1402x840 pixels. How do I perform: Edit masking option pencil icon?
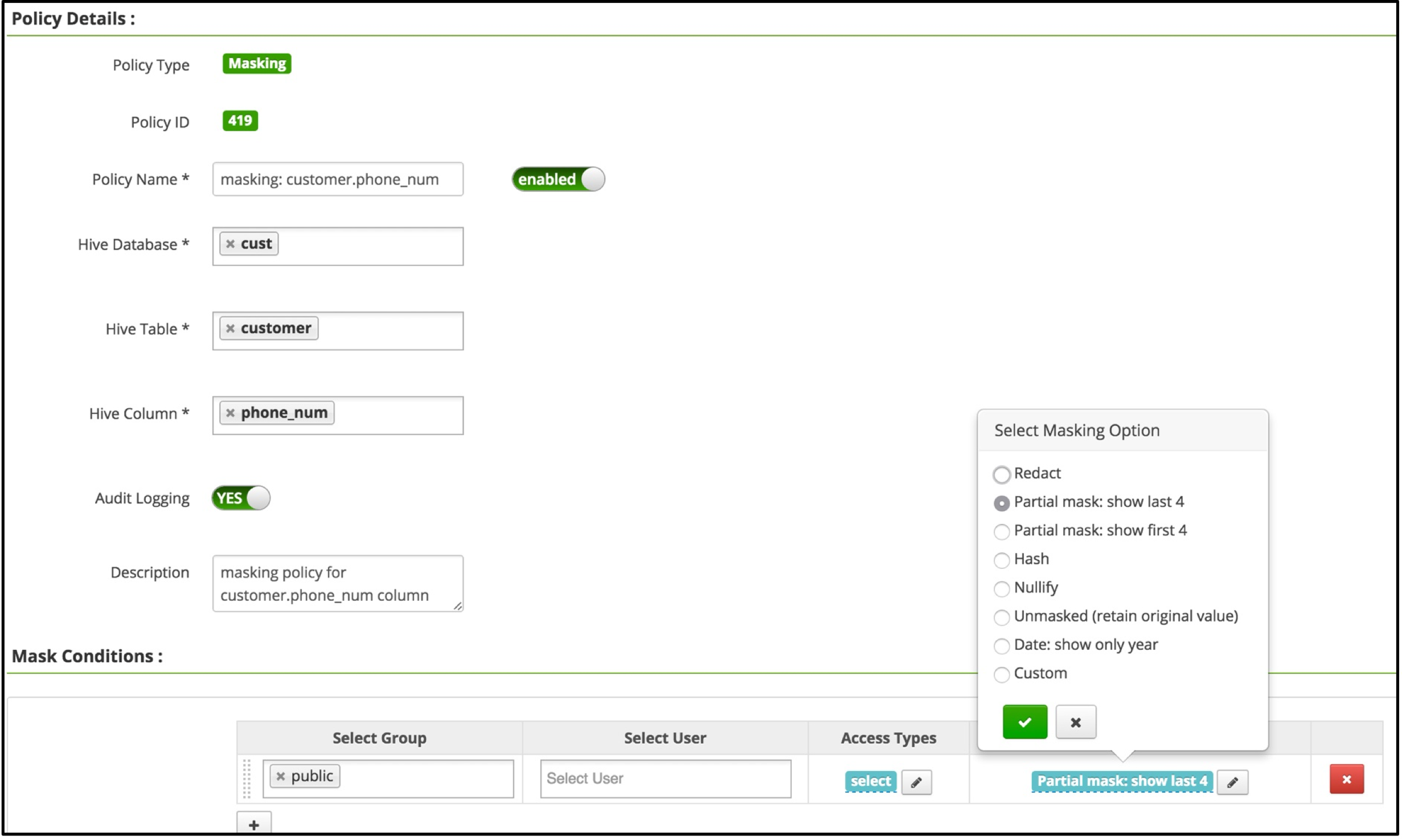pos(1233,782)
